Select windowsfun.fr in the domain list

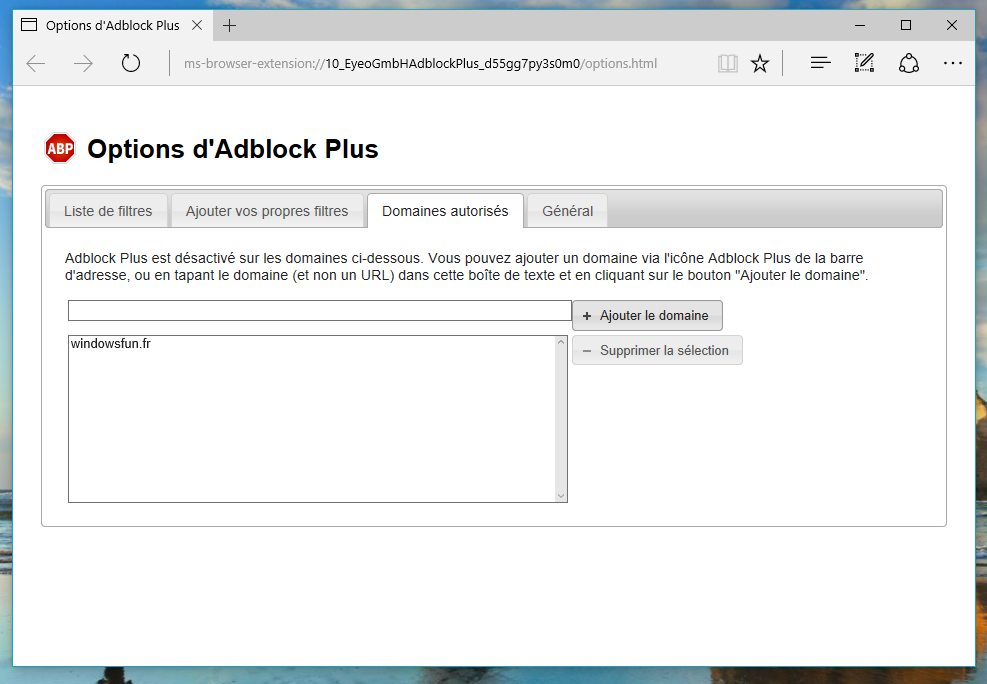tap(111, 344)
